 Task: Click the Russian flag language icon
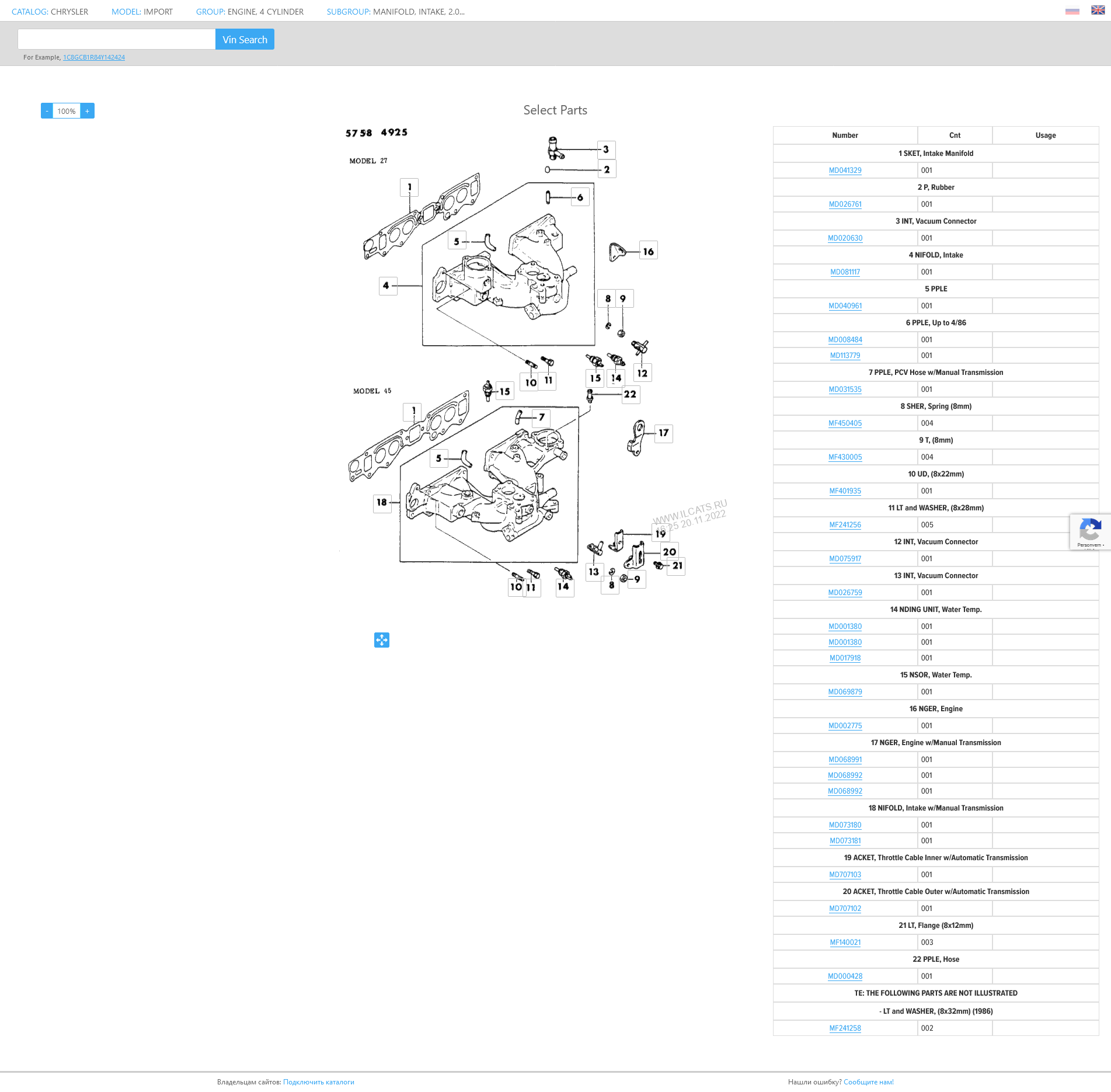coord(1072,11)
